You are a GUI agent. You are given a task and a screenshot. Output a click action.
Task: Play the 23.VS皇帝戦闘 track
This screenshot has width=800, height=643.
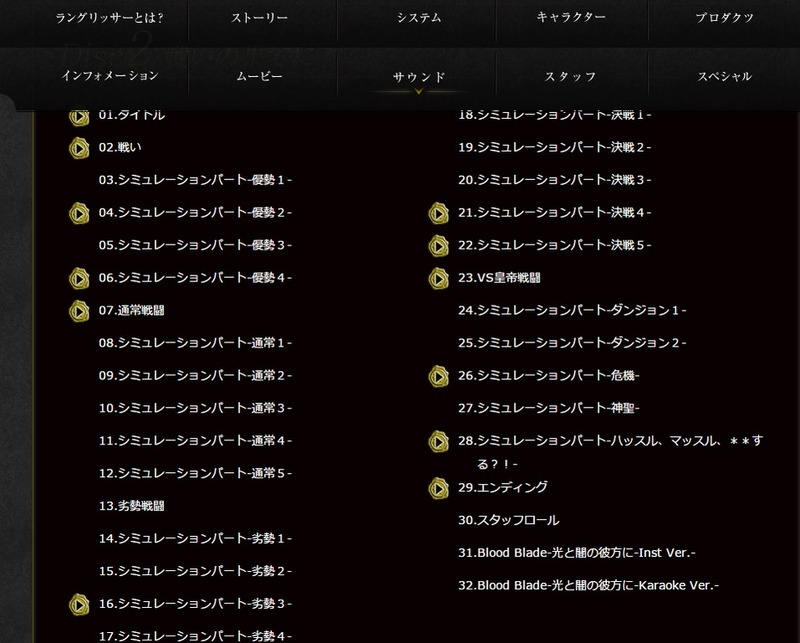[438, 279]
